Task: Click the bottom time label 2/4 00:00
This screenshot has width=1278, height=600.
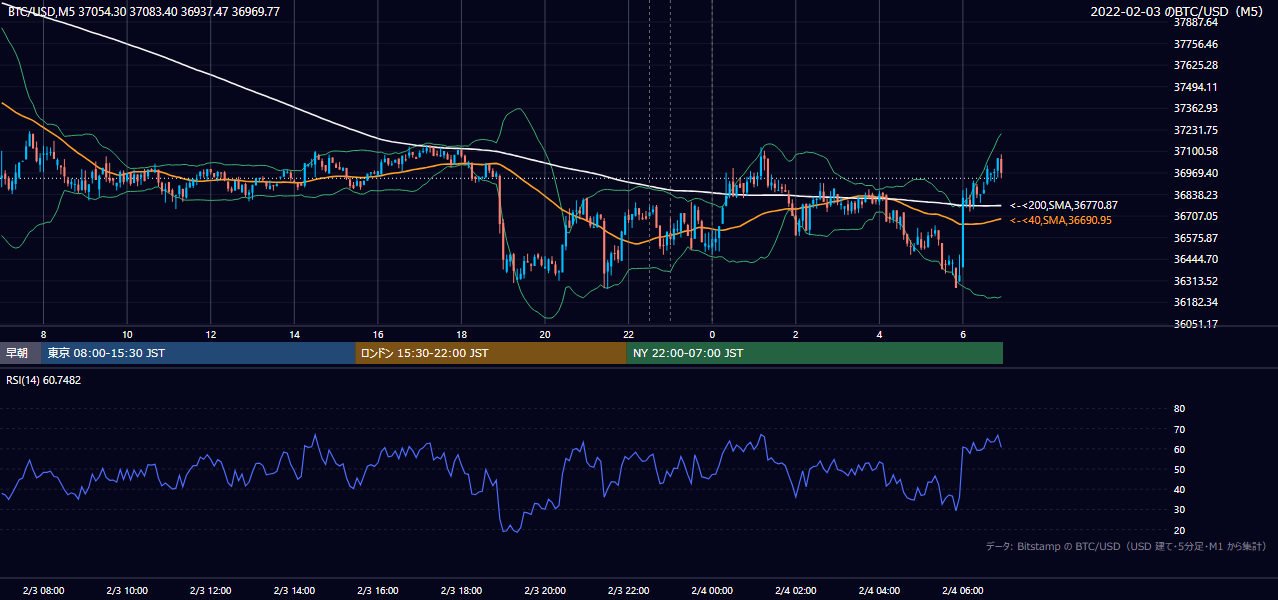Action: click(712, 590)
